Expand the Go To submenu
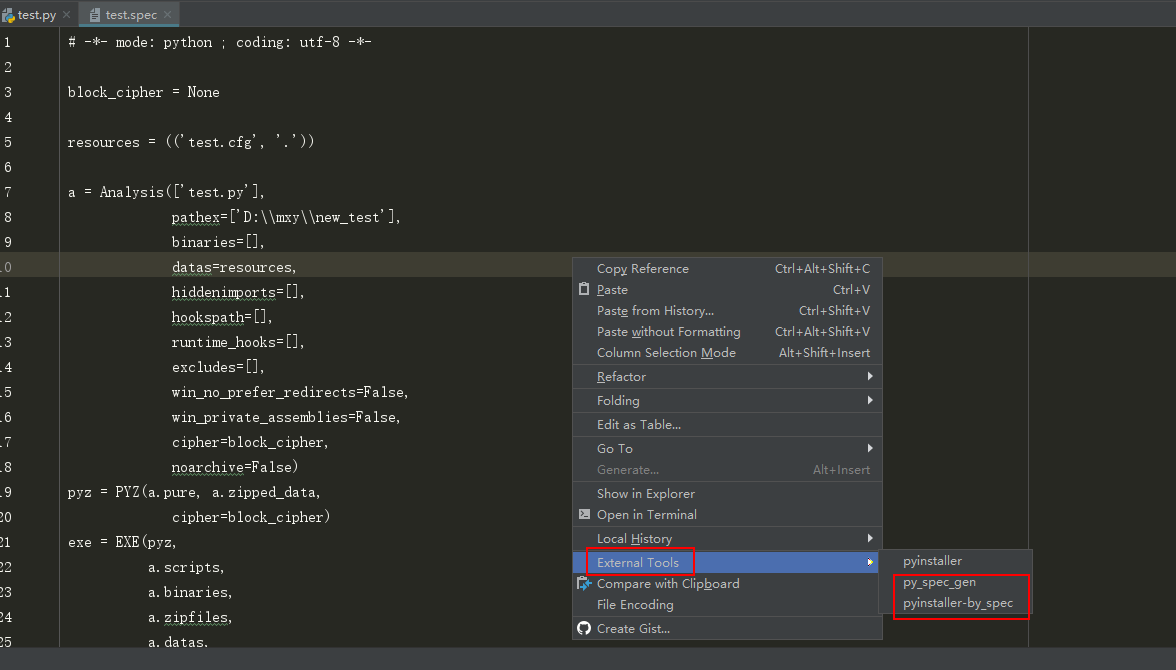1176x670 pixels. (x=614, y=448)
